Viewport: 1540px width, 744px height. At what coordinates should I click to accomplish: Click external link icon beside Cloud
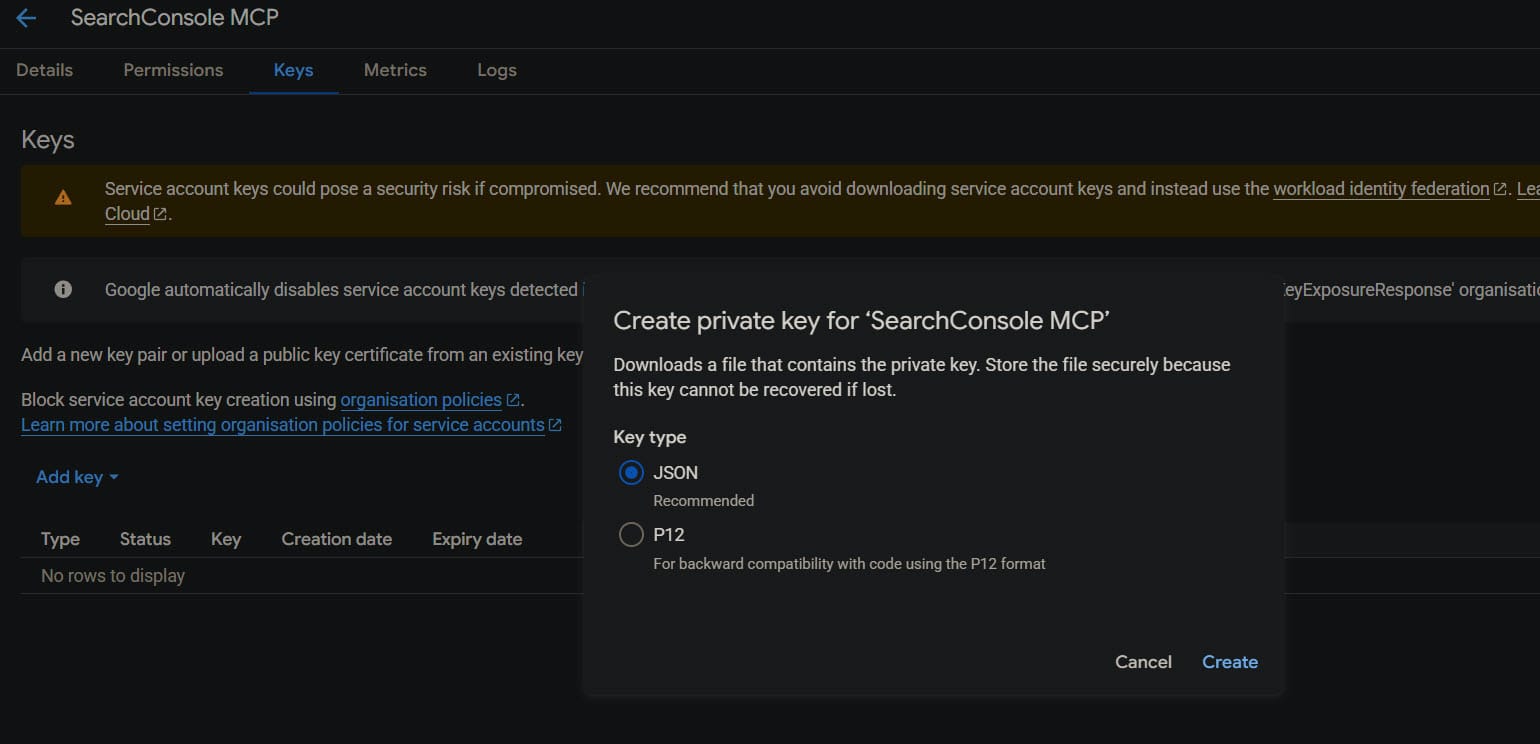coord(160,214)
